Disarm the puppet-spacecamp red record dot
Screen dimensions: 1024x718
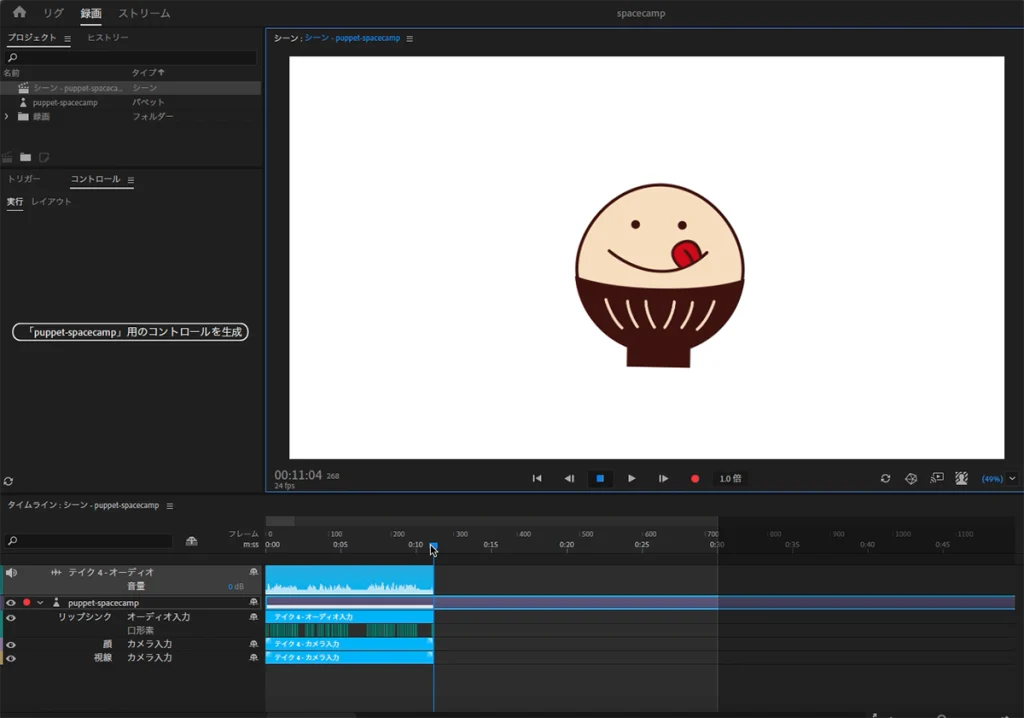[27, 603]
